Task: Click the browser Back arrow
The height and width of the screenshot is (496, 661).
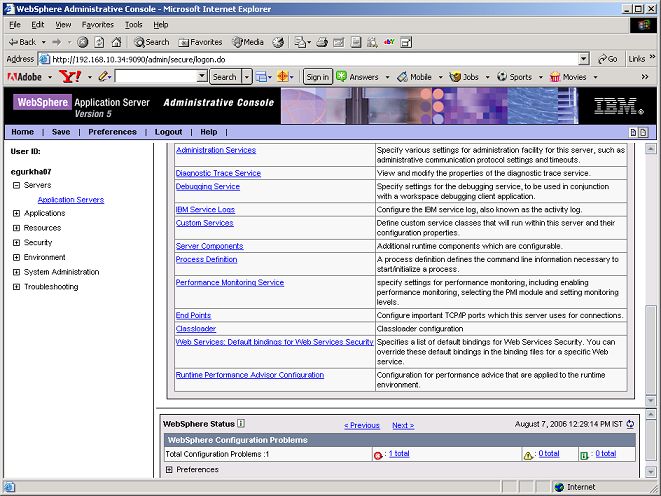Action: (22, 42)
